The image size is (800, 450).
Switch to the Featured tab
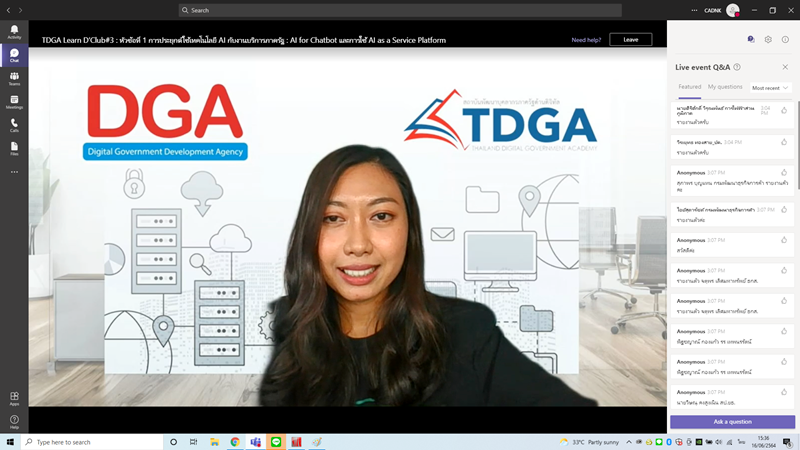(689, 87)
